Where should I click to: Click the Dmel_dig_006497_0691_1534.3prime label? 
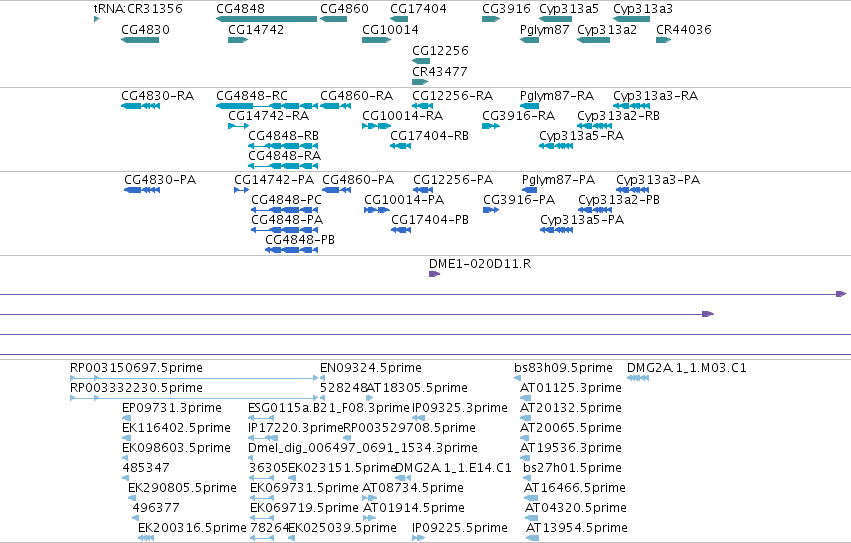(363, 448)
